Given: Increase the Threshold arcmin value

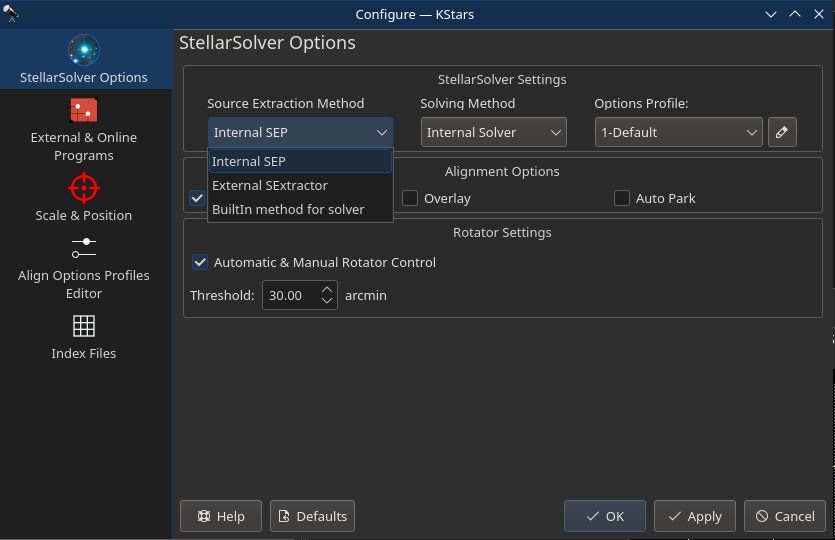Looking at the screenshot, I should point(327,290).
